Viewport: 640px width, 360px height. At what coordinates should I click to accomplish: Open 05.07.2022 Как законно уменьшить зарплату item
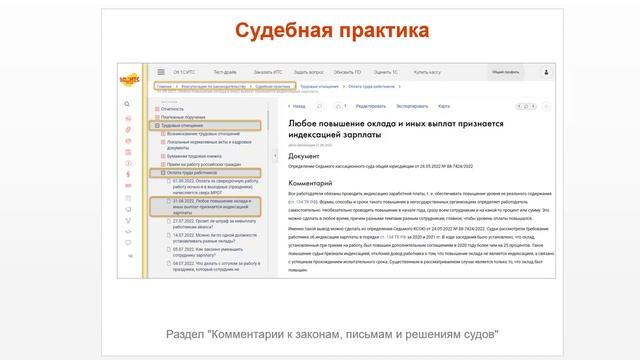[208, 252]
